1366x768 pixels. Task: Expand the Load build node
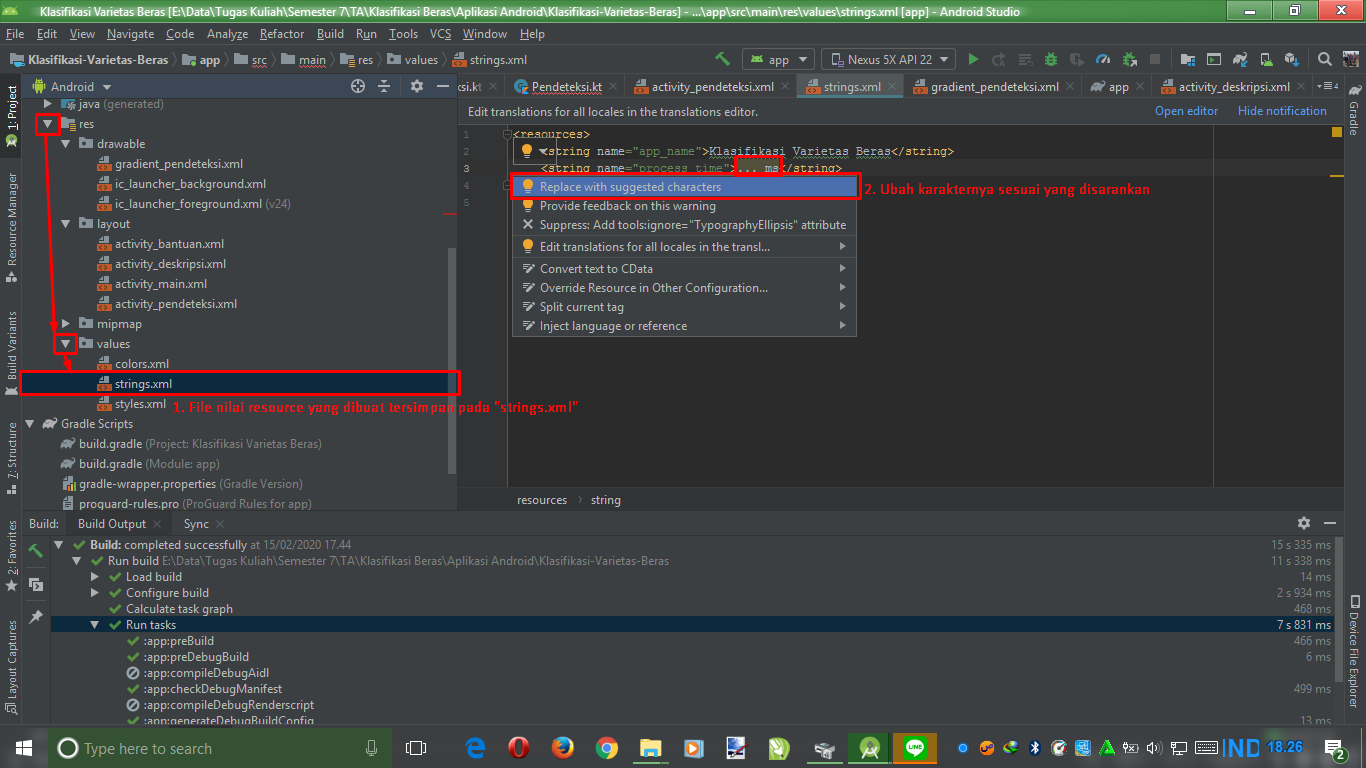pos(95,577)
